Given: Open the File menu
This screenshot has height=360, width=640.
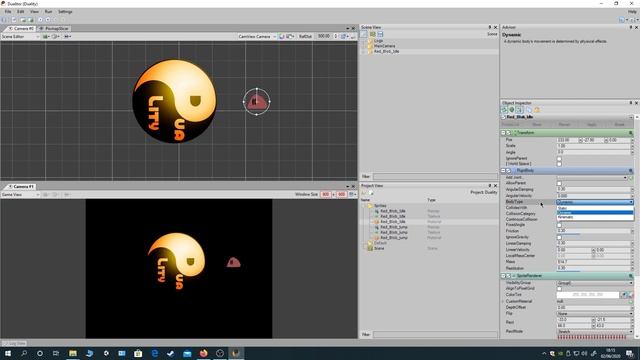Looking at the screenshot, I should point(8,12).
